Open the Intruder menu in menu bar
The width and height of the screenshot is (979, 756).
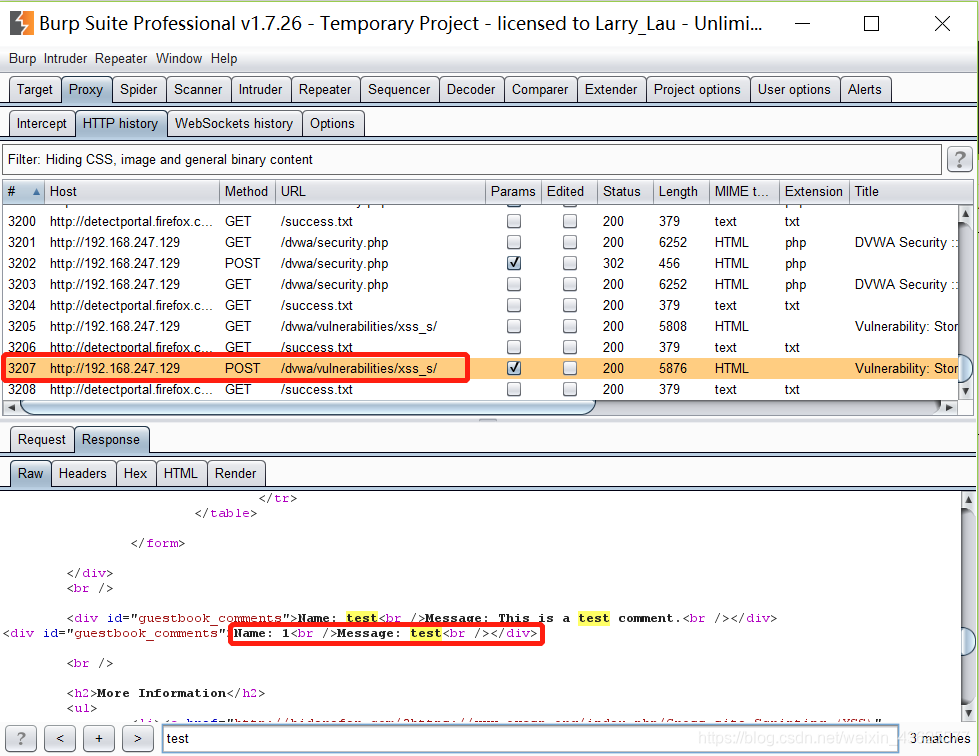point(66,59)
